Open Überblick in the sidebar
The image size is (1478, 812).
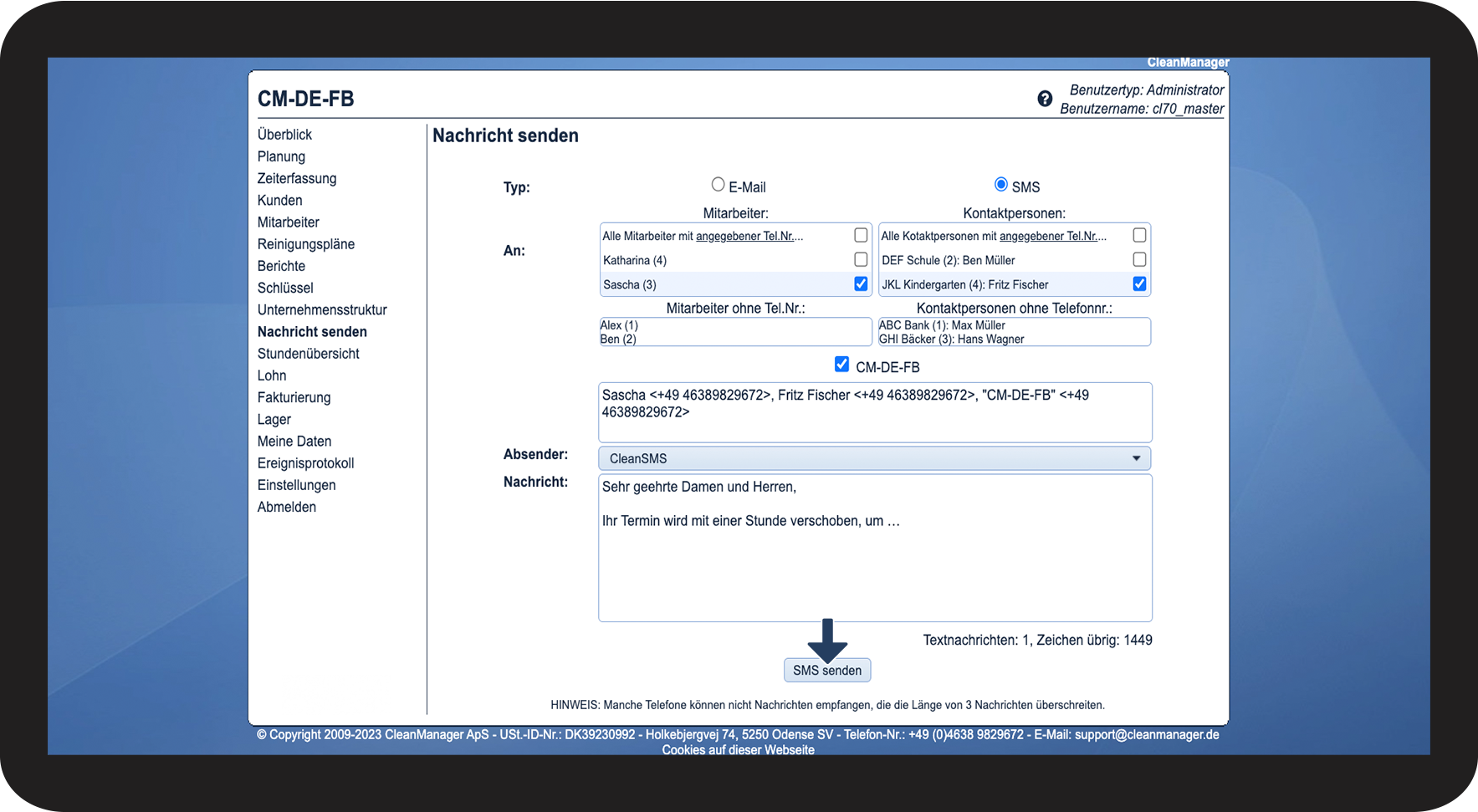(x=284, y=135)
